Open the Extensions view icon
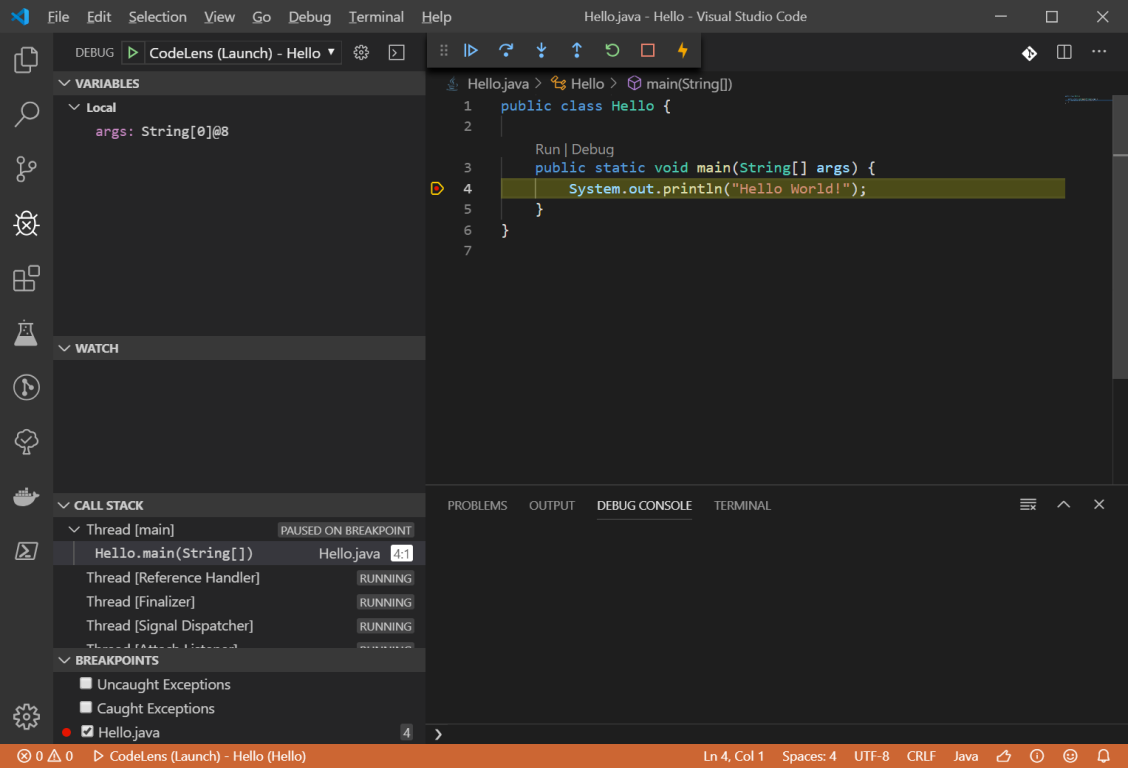The width and height of the screenshot is (1128, 768). click(26, 278)
